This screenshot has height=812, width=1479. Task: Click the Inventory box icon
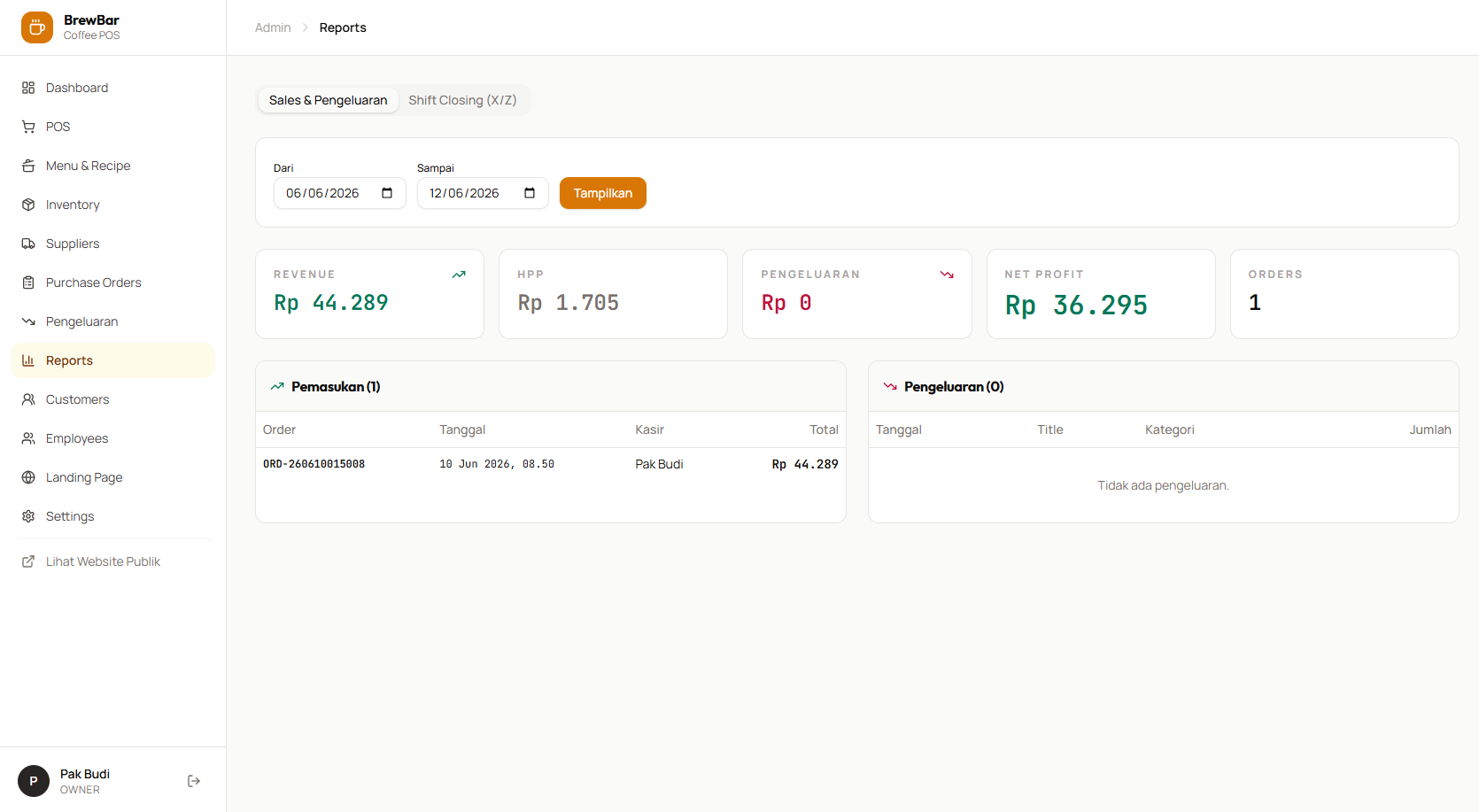click(x=28, y=205)
